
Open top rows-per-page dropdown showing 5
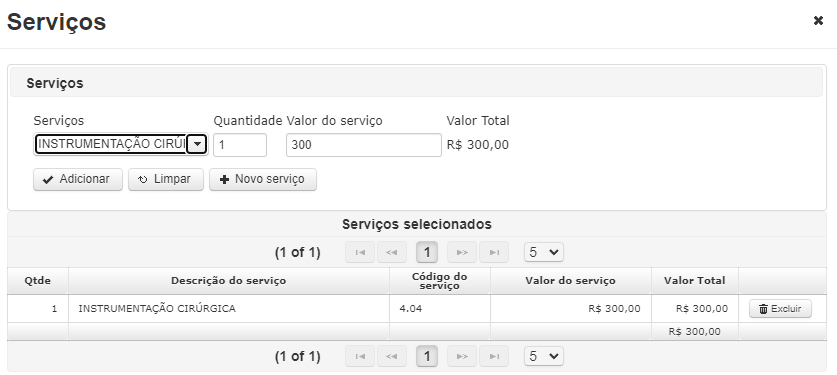544,252
